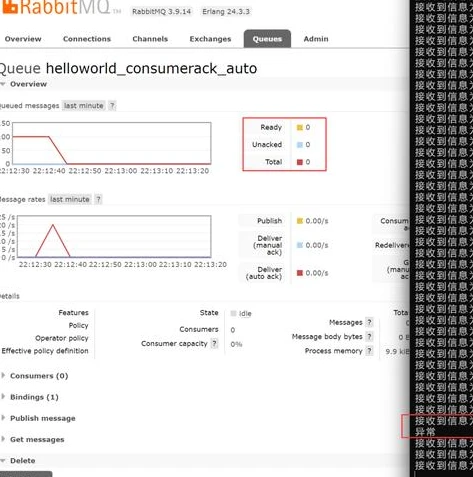This screenshot has height=477, width=473.
Task: Click Queued messages last minute range link
Action: [x=84, y=106]
